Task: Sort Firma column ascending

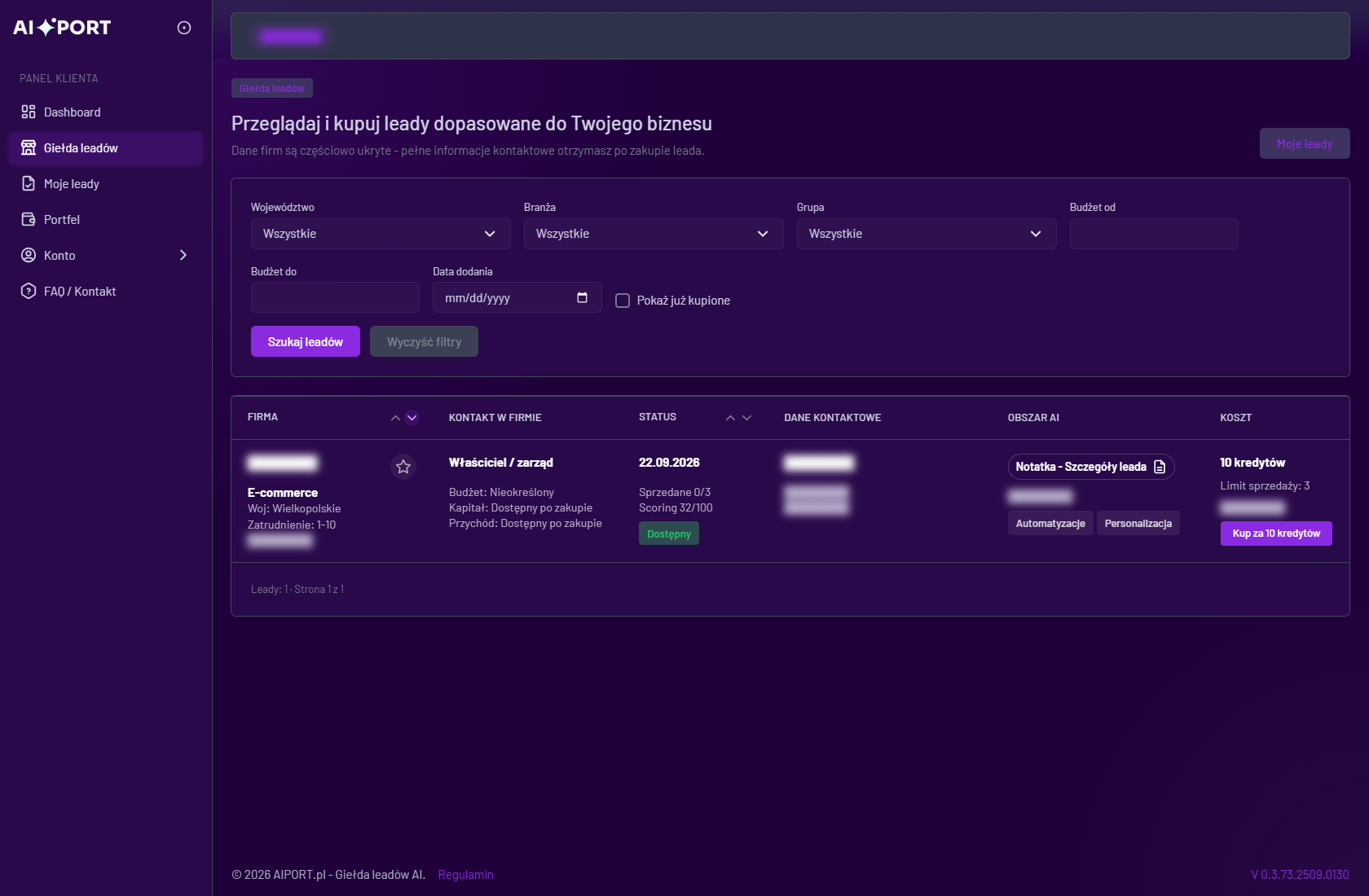Action: point(395,418)
